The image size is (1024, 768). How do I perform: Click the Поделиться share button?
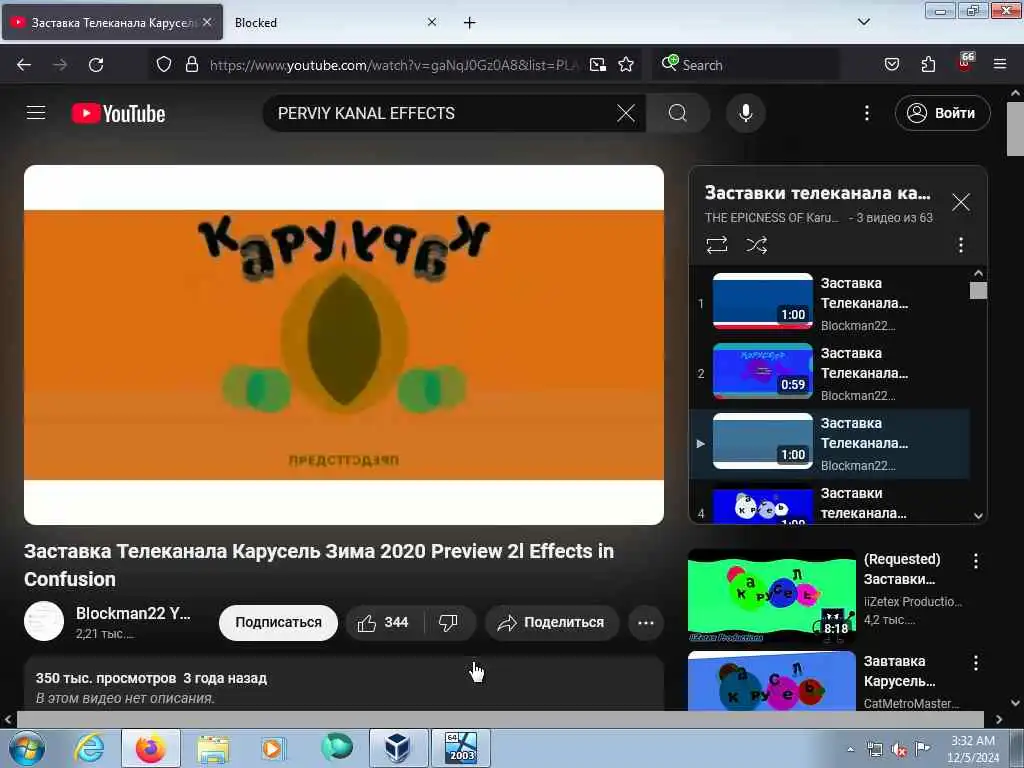(551, 622)
